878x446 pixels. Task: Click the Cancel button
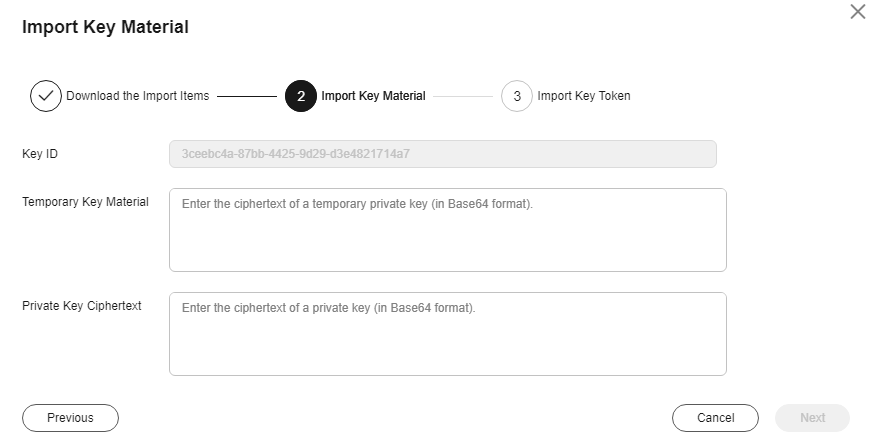(716, 418)
